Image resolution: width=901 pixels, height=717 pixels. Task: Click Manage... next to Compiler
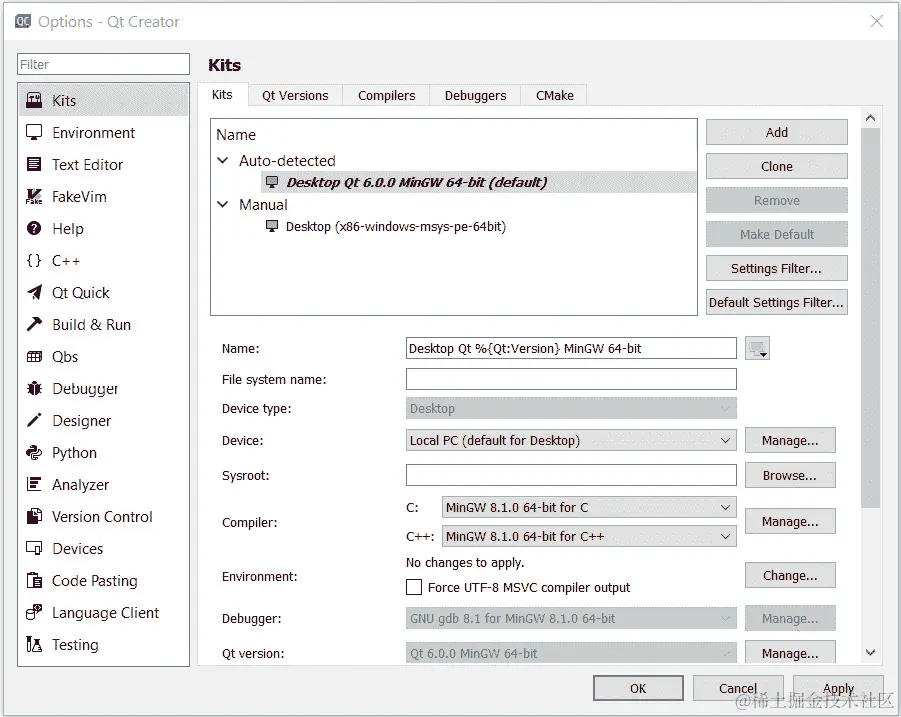pyautogui.click(x=790, y=522)
